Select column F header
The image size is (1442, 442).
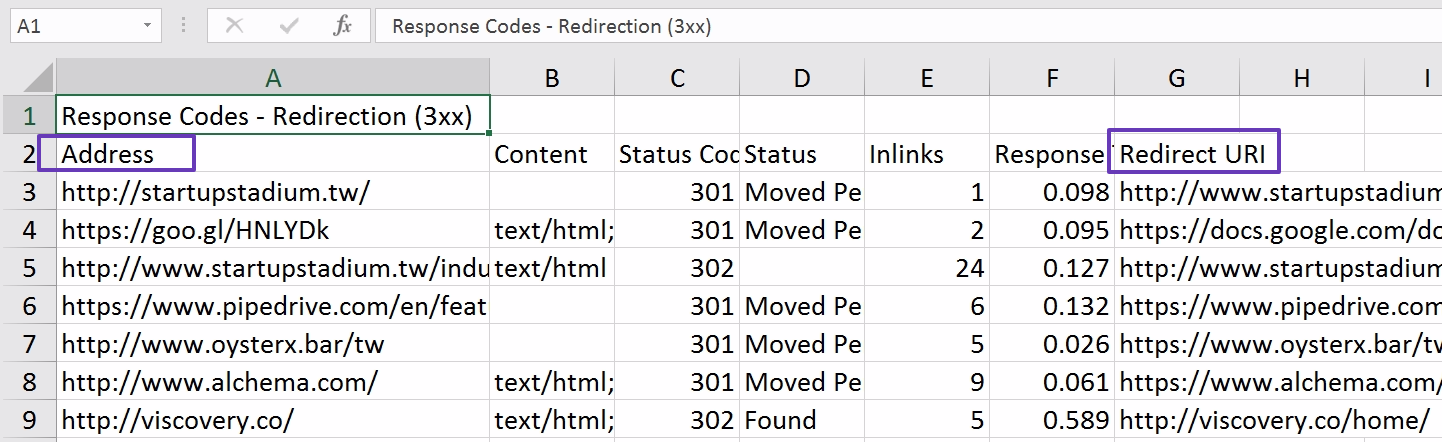tap(1052, 78)
